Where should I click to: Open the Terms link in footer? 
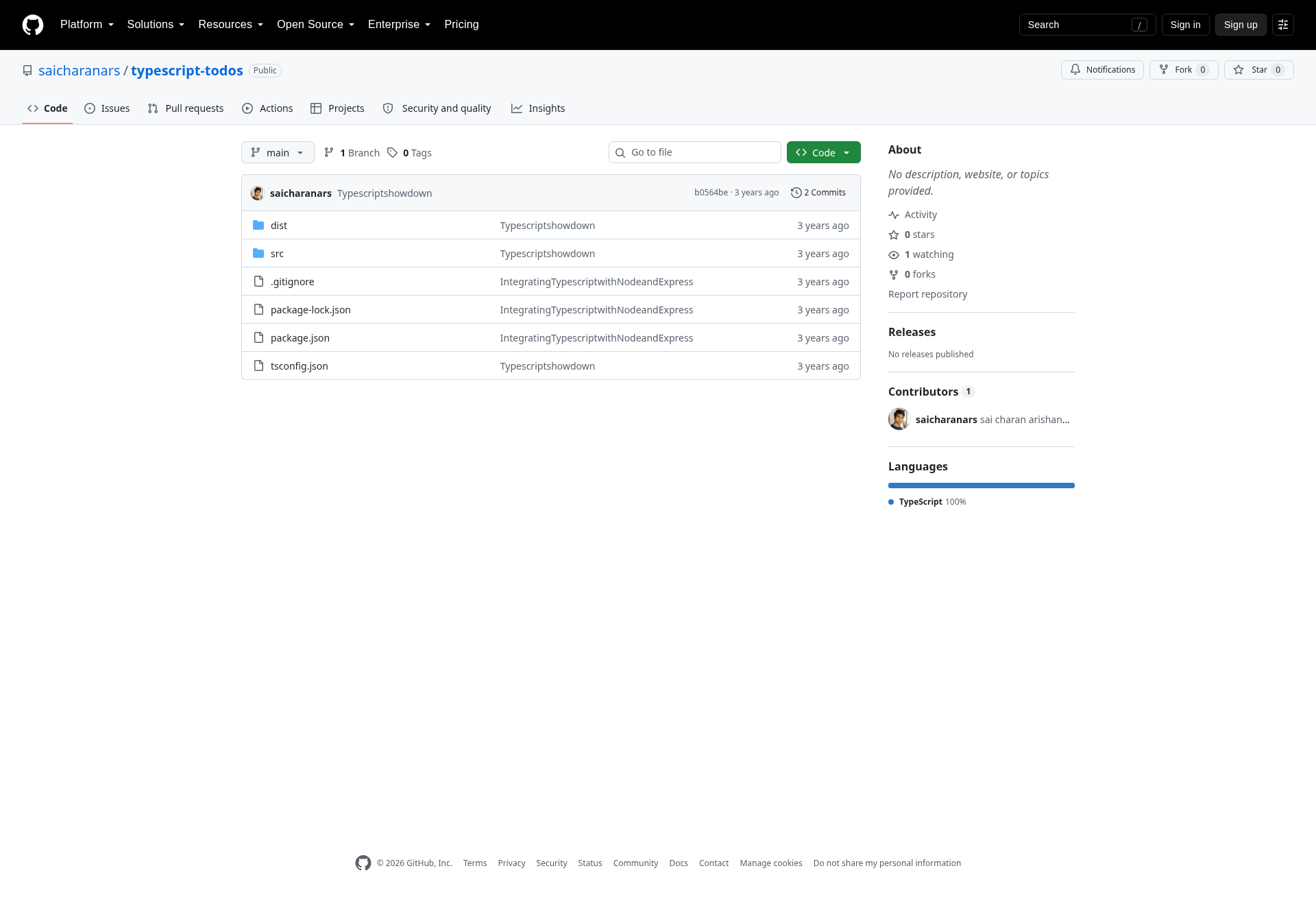pyautogui.click(x=475, y=863)
